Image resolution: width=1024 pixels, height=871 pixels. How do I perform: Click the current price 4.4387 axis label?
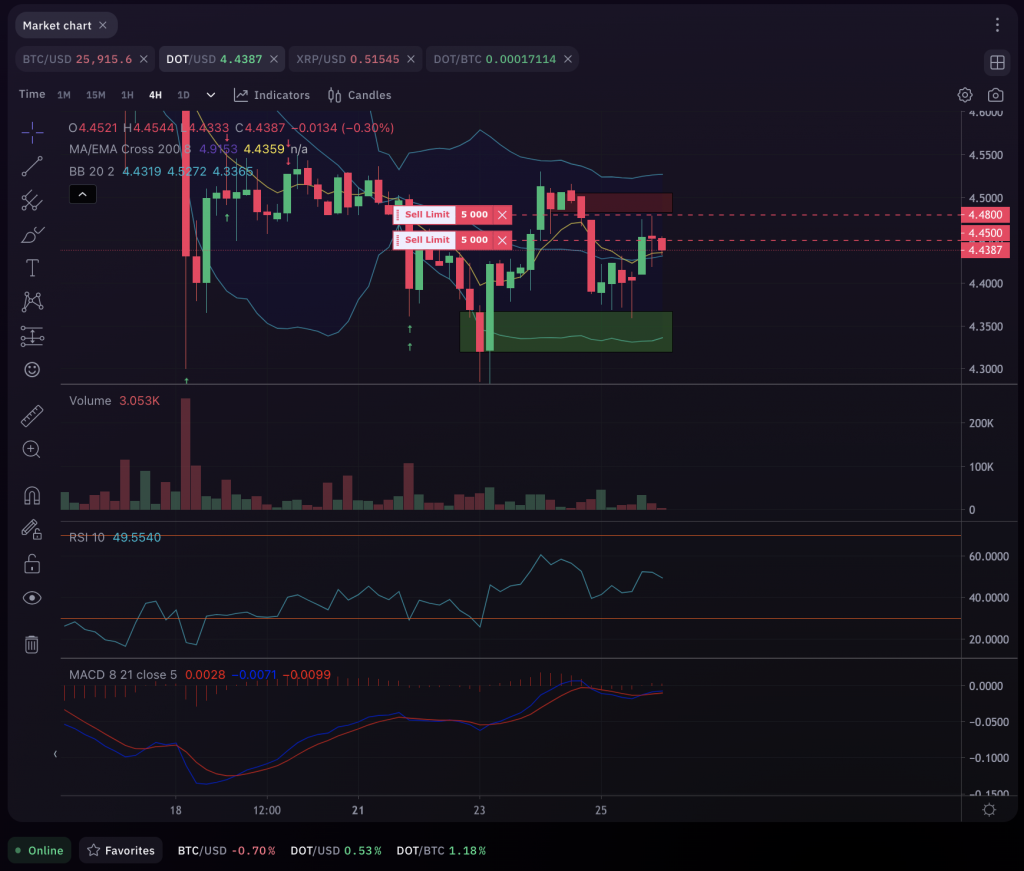985,250
